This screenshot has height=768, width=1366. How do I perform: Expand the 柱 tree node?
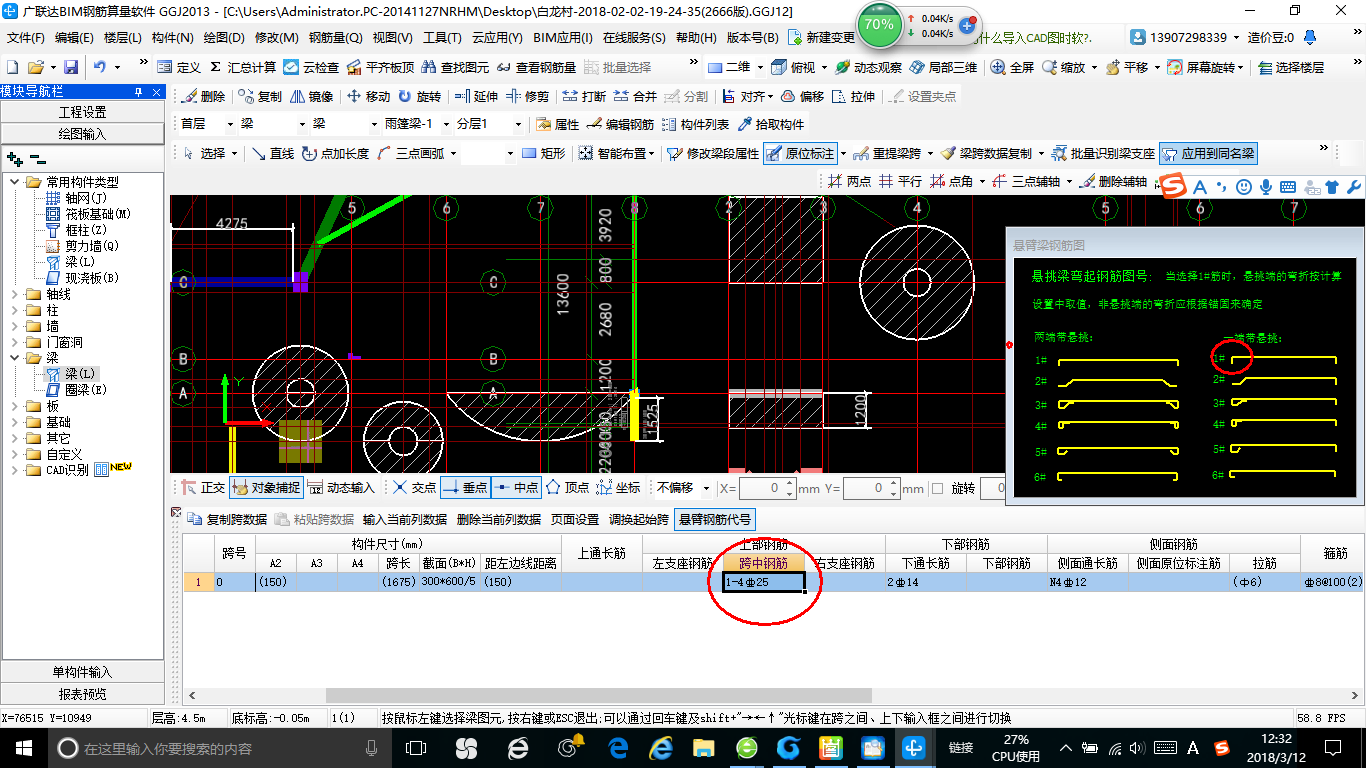[x=16, y=310]
